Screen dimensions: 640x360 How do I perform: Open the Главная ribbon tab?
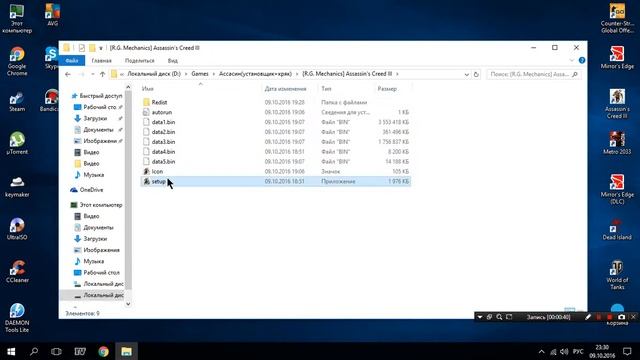click(x=102, y=60)
